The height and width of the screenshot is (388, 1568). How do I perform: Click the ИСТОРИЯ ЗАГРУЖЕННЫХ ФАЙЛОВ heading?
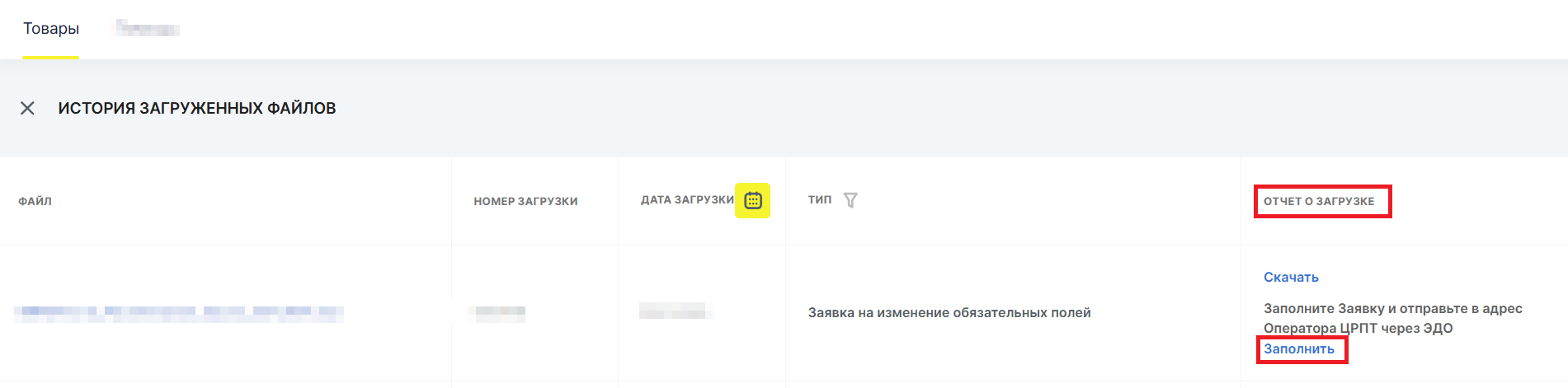pyautogui.click(x=197, y=108)
